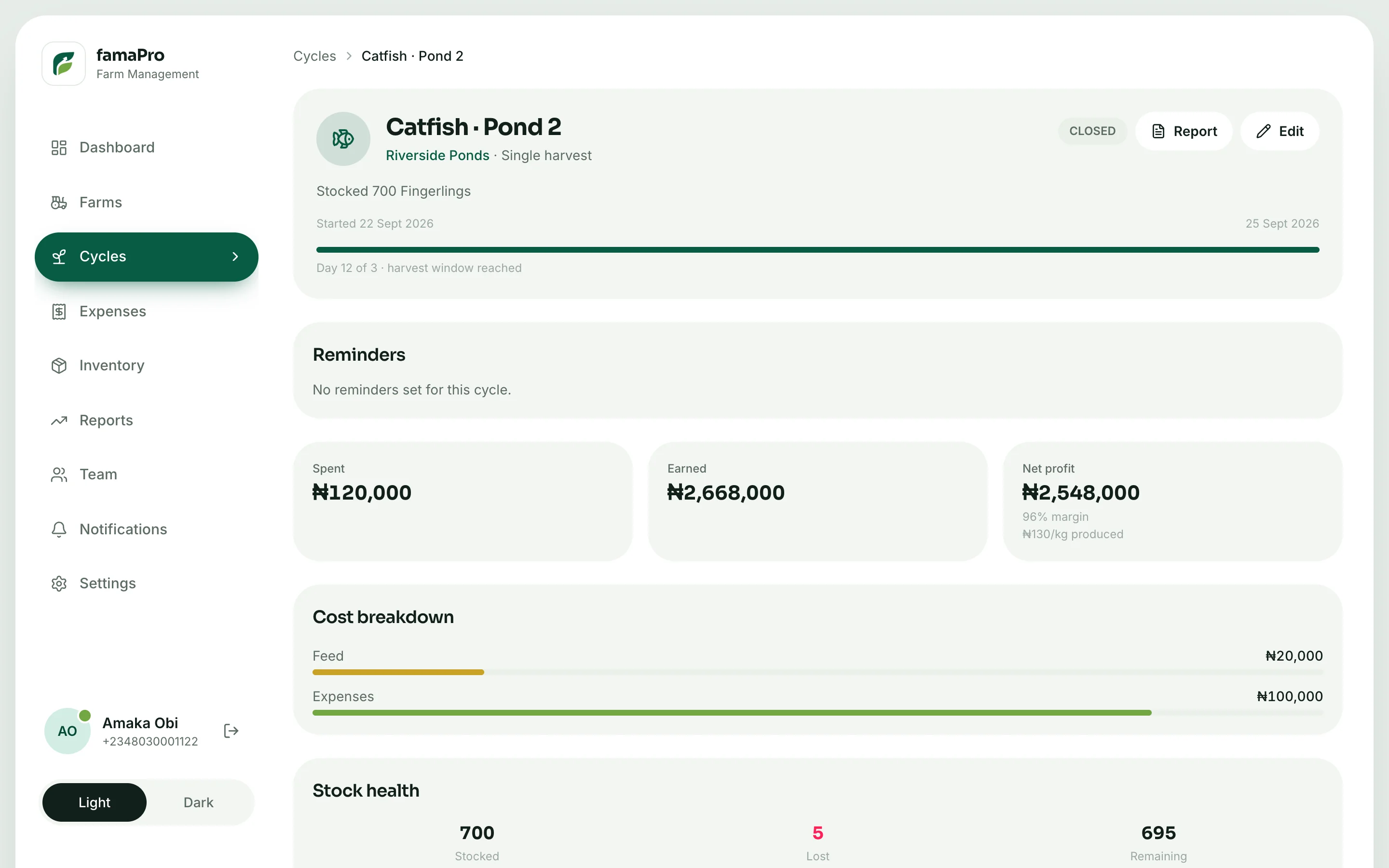
Task: Click the CLOSED status badge
Action: (x=1092, y=132)
